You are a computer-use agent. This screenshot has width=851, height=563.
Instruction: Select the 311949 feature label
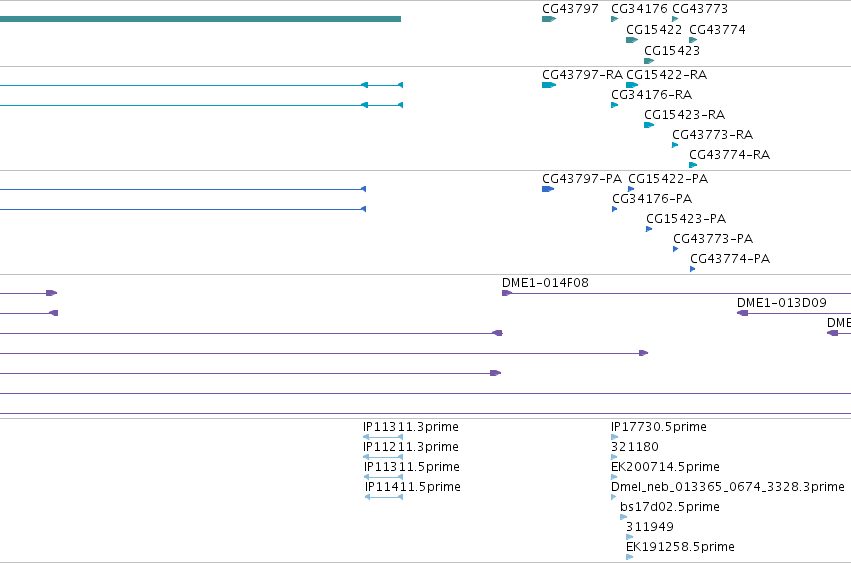pos(650,527)
